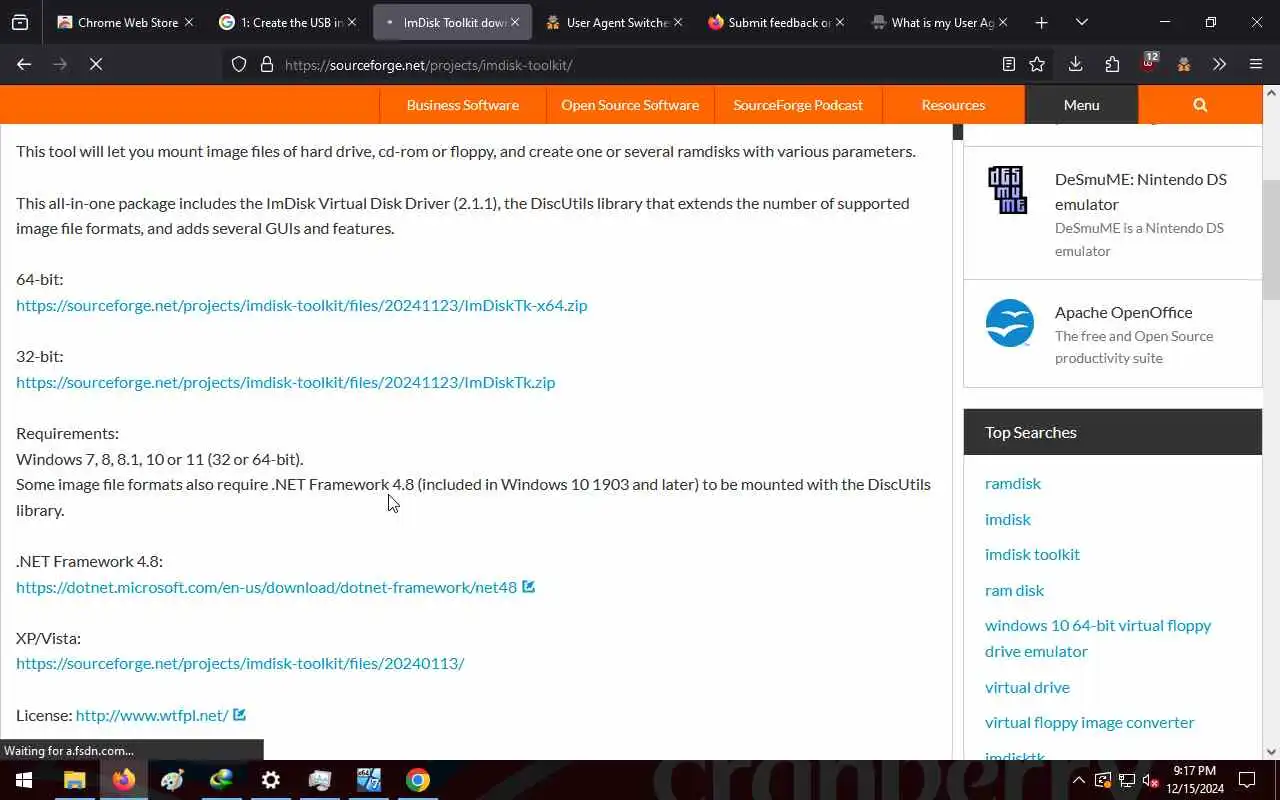Image resolution: width=1280 pixels, height=800 pixels.
Task: Select virtual drive top search
Action: [1027, 687]
